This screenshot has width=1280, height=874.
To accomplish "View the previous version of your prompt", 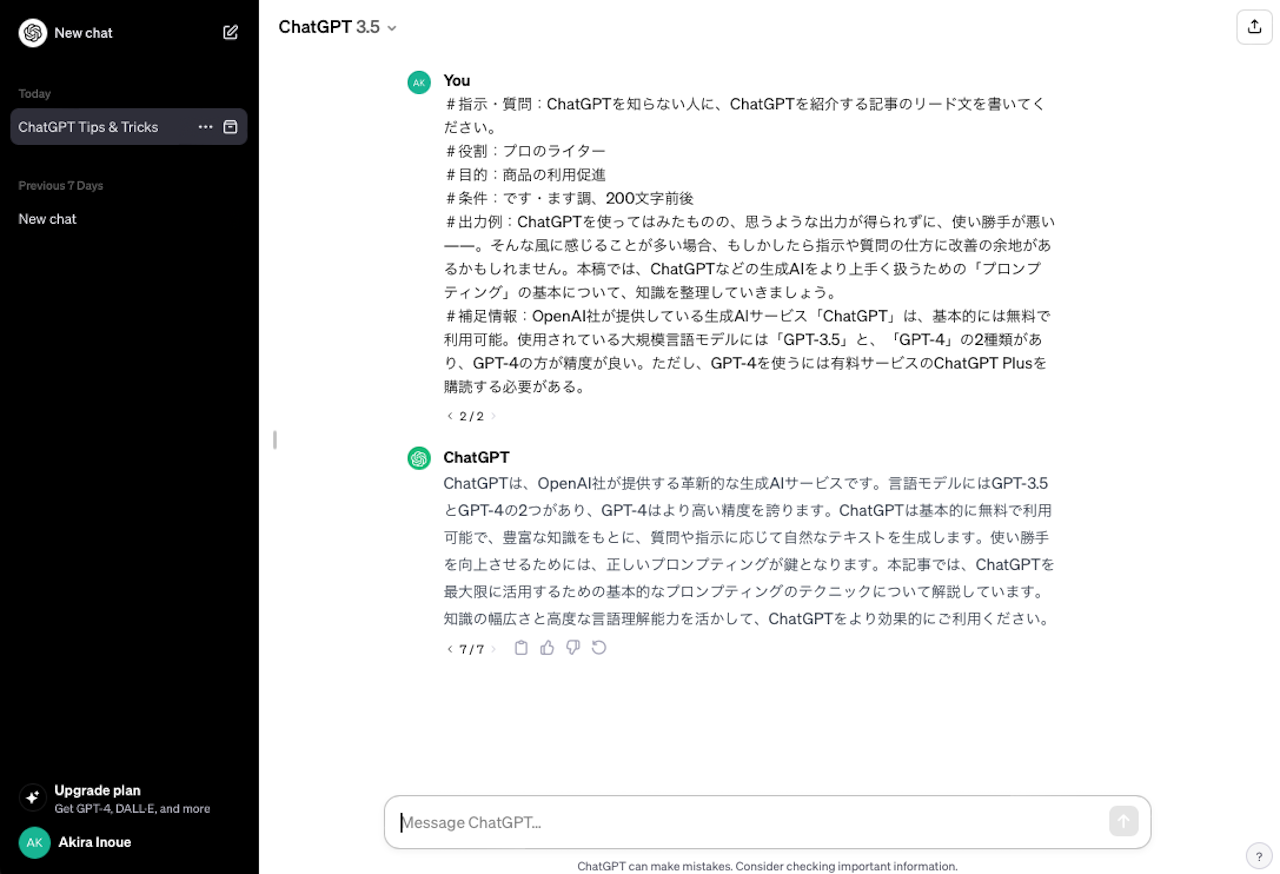I will point(449,415).
